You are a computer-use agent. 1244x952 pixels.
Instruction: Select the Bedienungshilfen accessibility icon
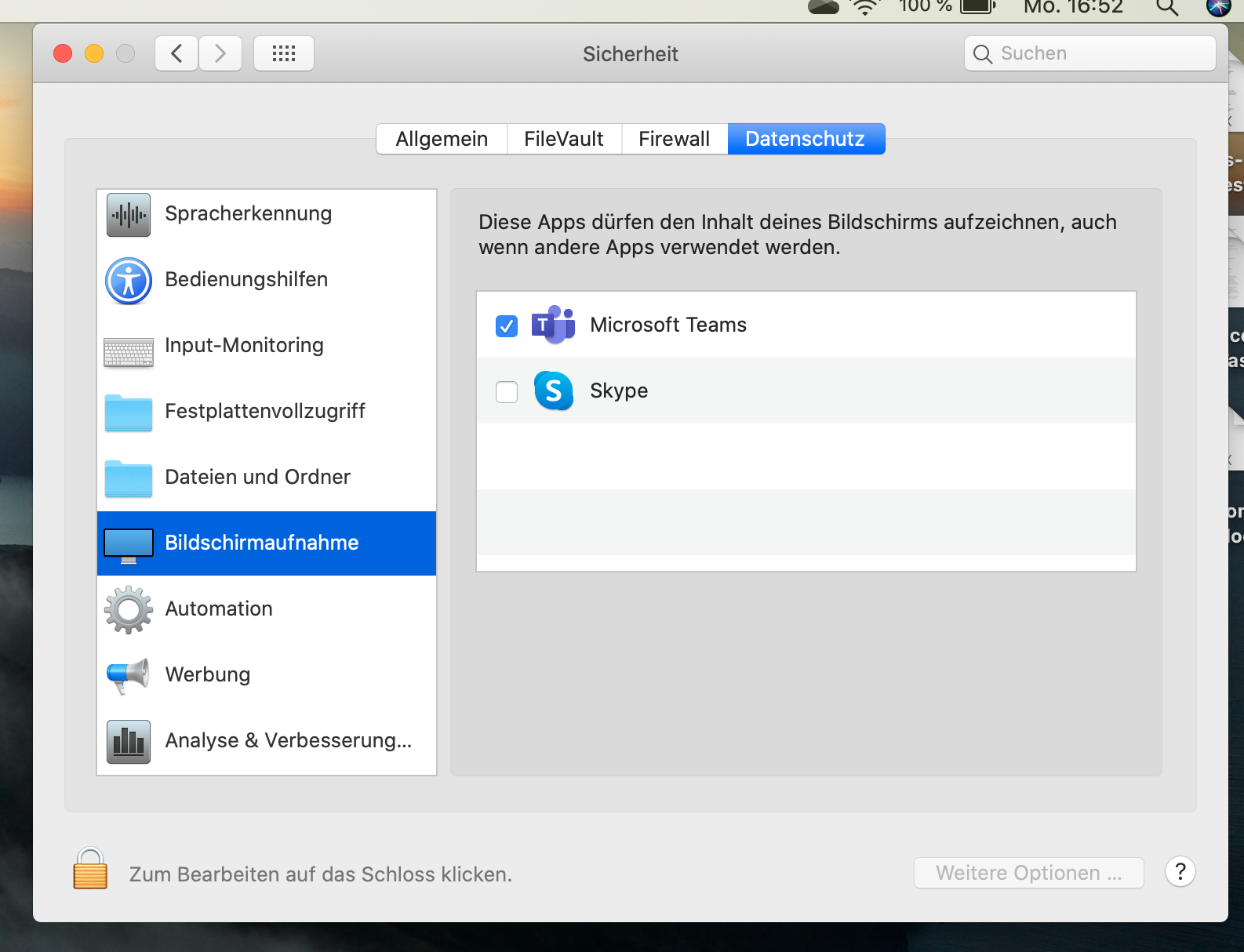pos(129,281)
